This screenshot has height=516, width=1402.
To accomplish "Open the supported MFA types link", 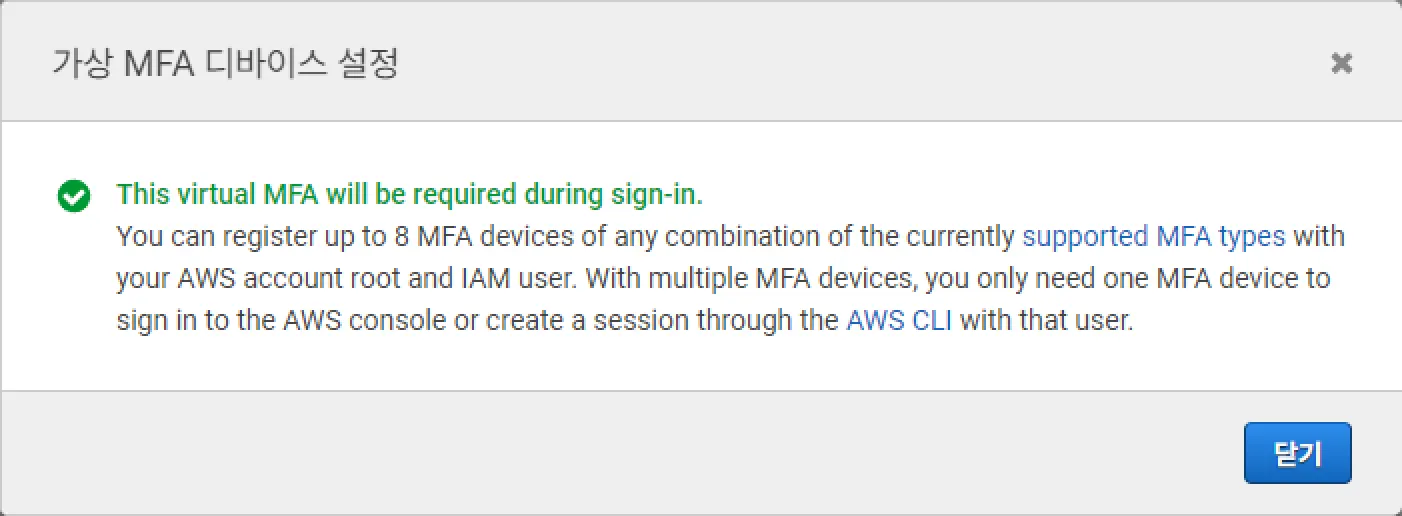I will click(1153, 237).
